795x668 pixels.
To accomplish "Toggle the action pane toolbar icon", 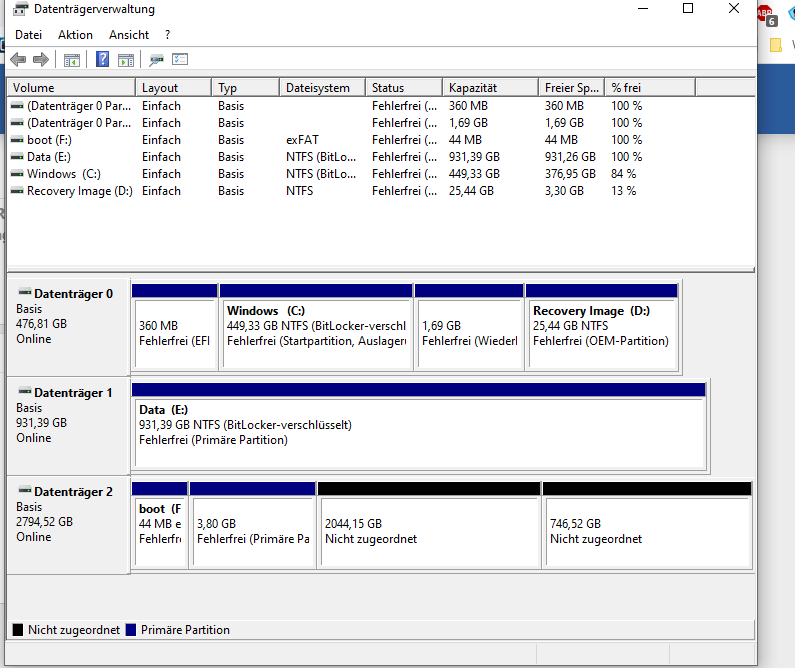I will pyautogui.click(x=126, y=60).
